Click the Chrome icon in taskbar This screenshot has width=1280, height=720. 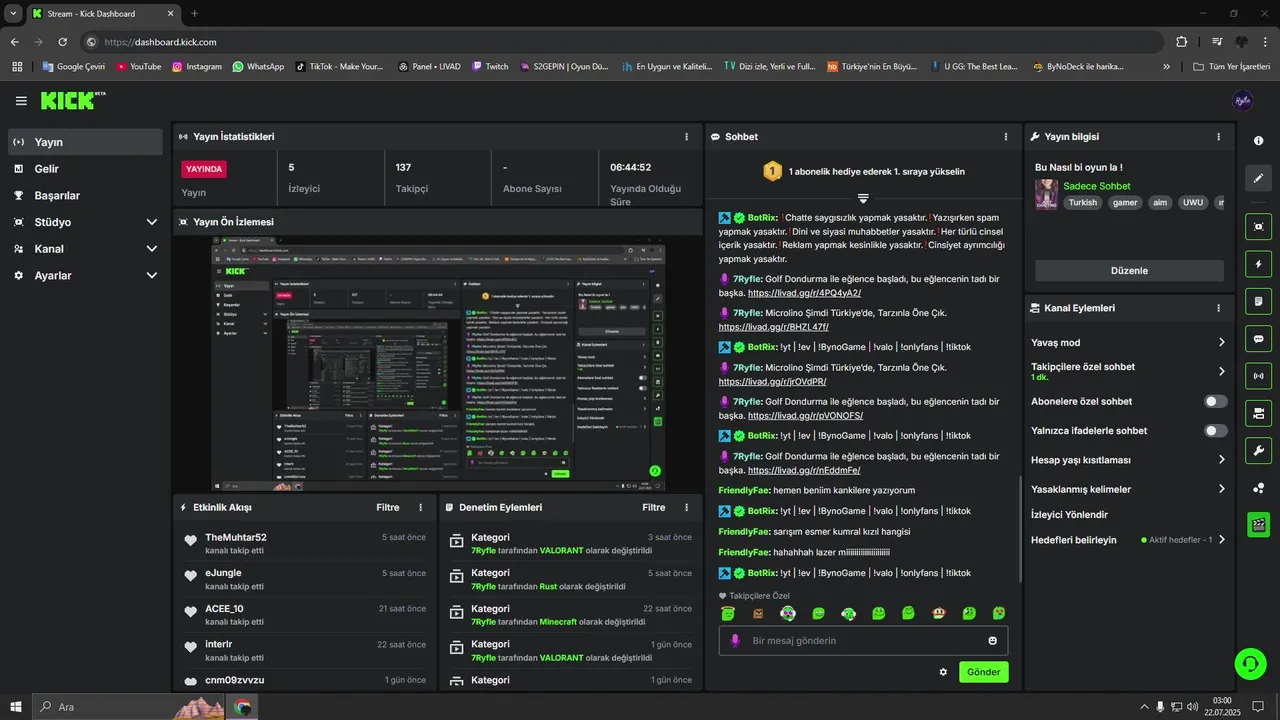(243, 706)
